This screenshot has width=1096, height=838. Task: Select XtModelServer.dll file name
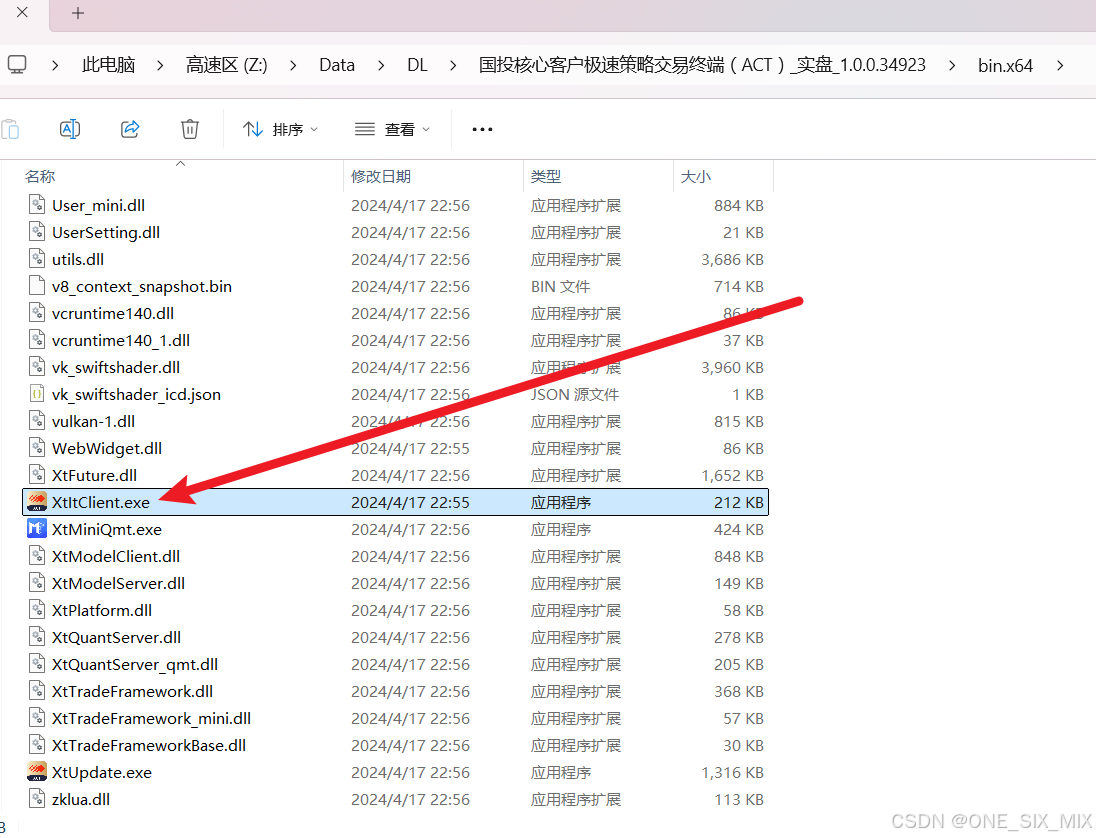pyautogui.click(x=118, y=583)
